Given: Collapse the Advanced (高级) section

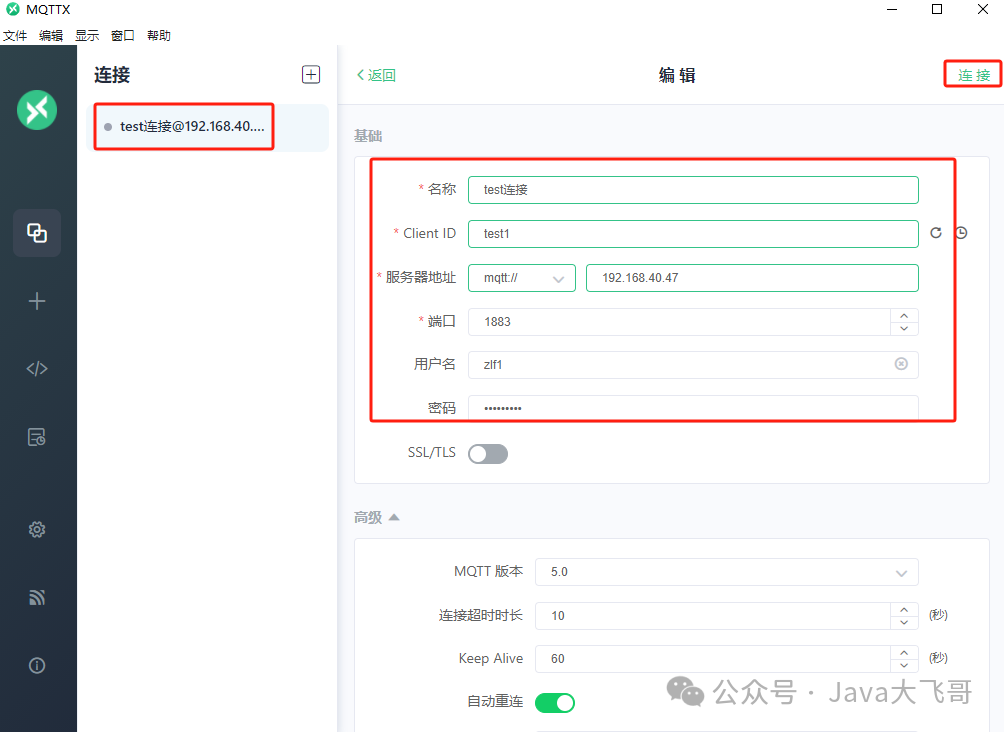Looking at the screenshot, I should point(377,517).
